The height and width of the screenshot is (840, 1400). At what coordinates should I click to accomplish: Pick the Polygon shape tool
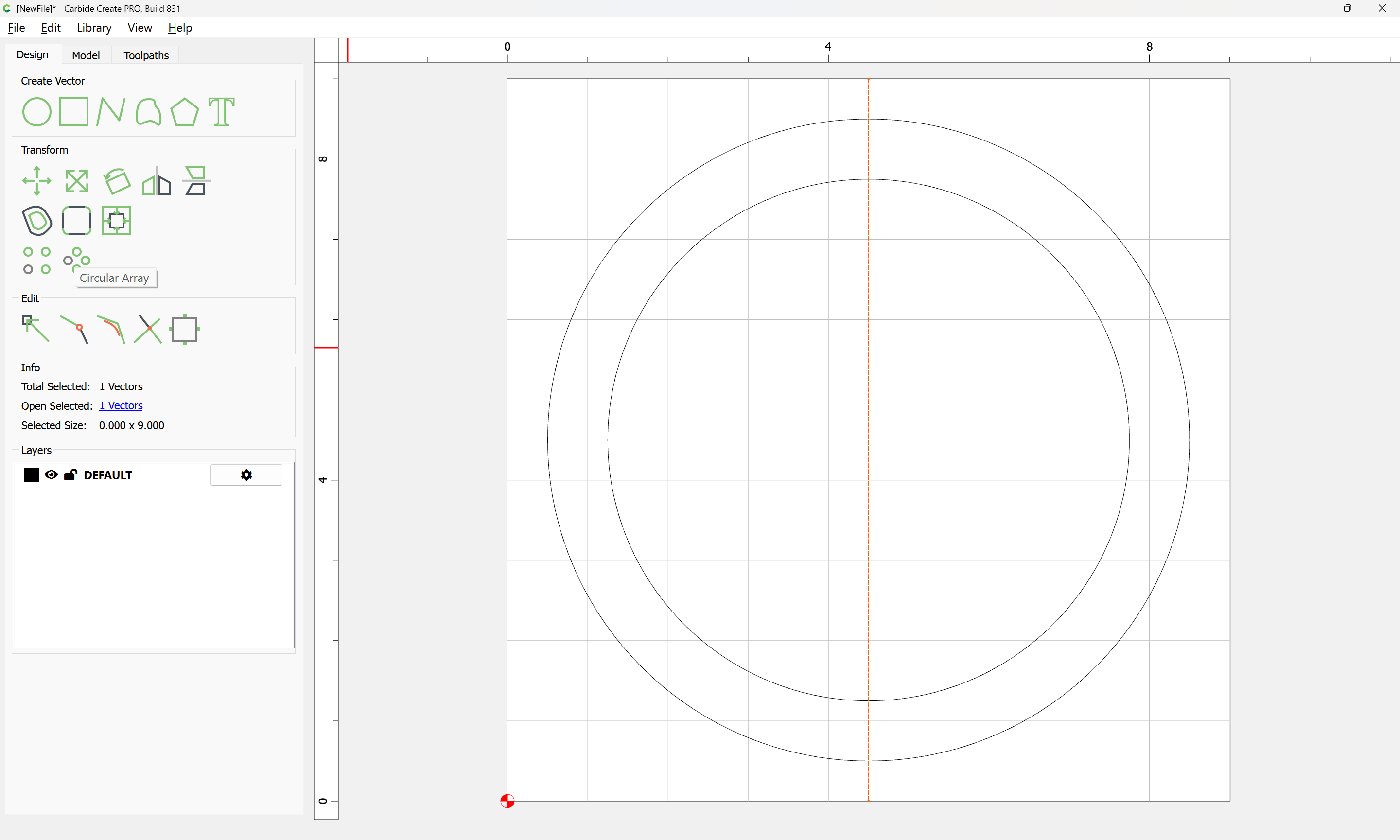tap(184, 111)
